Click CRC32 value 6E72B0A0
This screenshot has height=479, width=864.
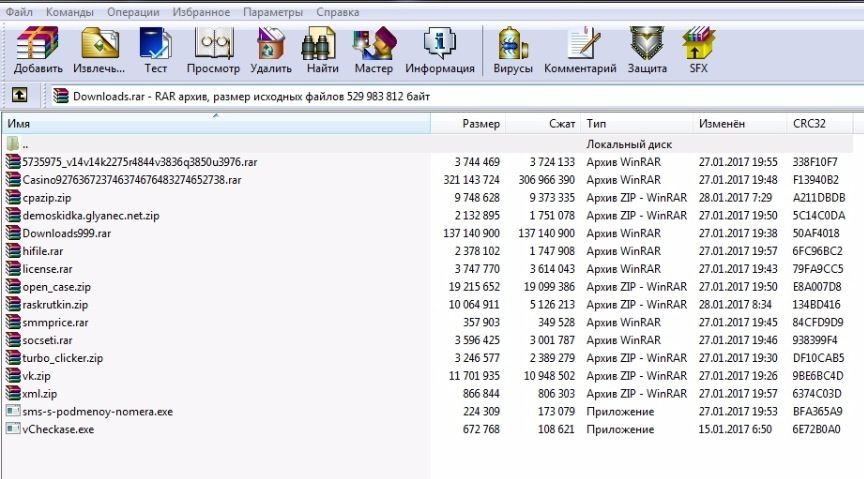[817, 429]
